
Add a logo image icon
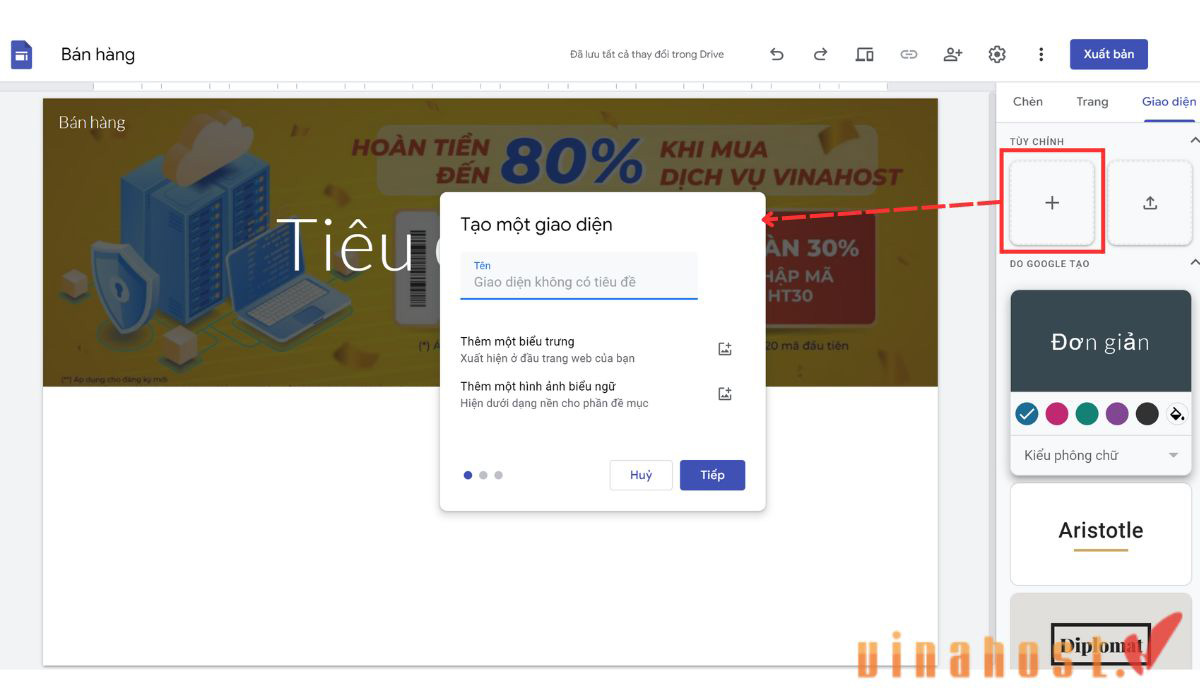(x=725, y=349)
